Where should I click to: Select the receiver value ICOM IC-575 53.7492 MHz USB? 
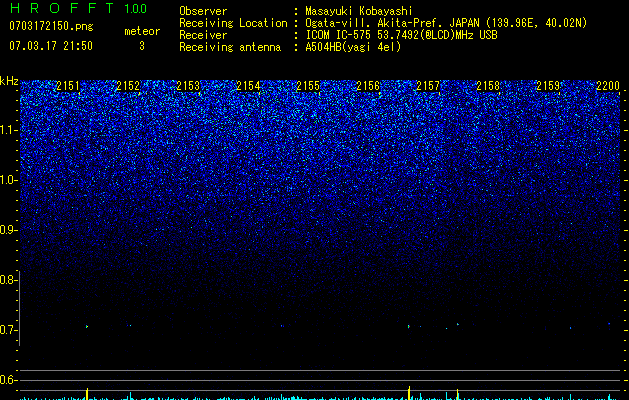click(x=401, y=35)
